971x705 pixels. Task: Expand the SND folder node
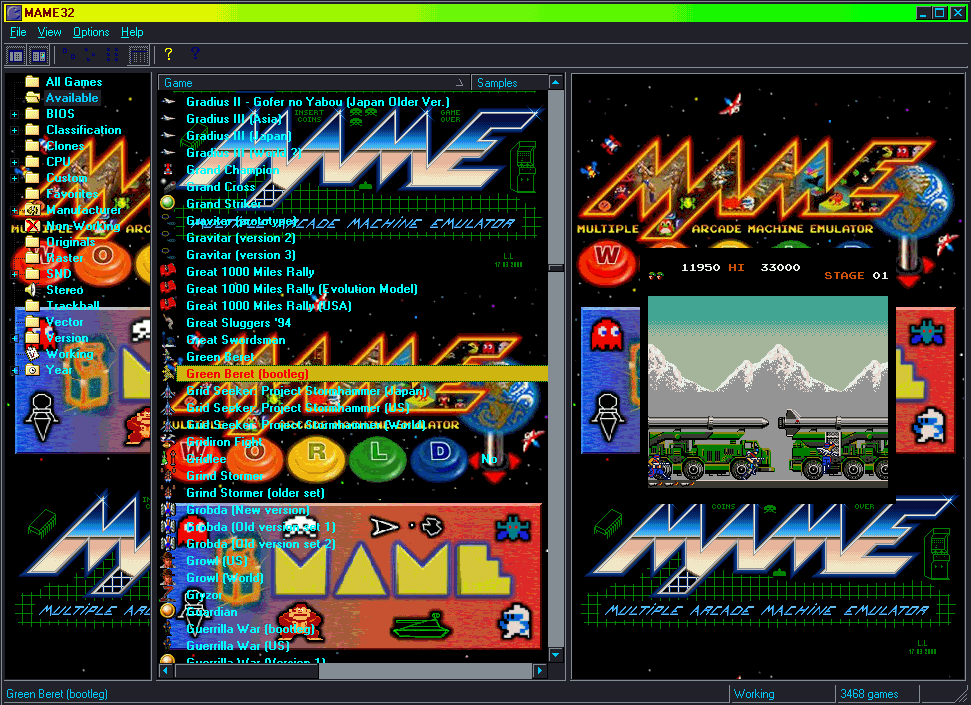pos(14,274)
